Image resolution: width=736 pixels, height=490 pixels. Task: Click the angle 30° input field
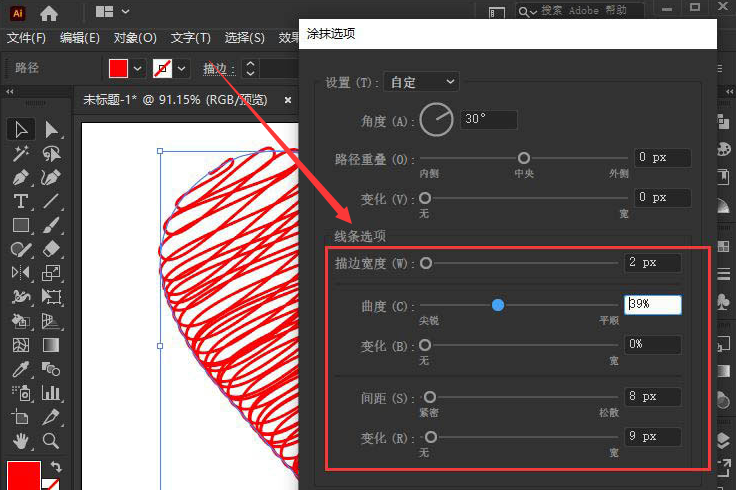click(489, 119)
